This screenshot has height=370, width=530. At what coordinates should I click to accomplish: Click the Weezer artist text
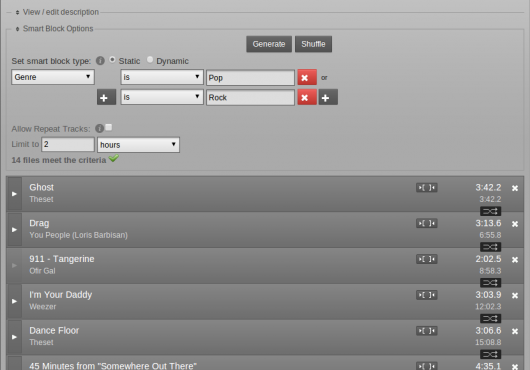[x=43, y=307]
